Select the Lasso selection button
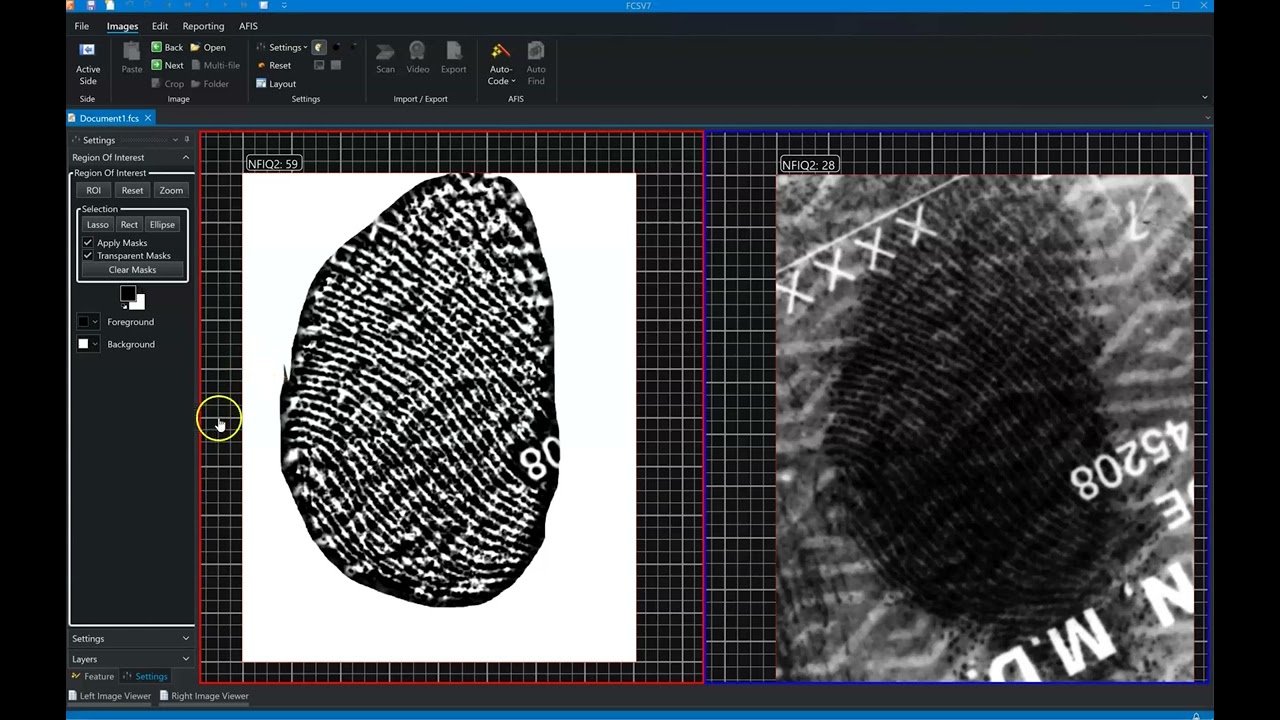Screen dimensions: 1280x720 [x=97, y=225]
